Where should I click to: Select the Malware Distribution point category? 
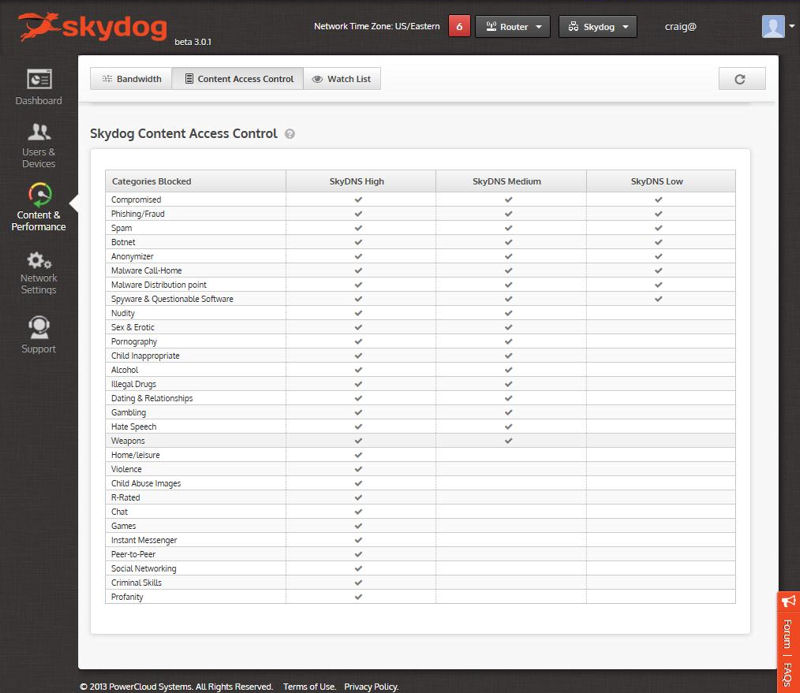[159, 285]
